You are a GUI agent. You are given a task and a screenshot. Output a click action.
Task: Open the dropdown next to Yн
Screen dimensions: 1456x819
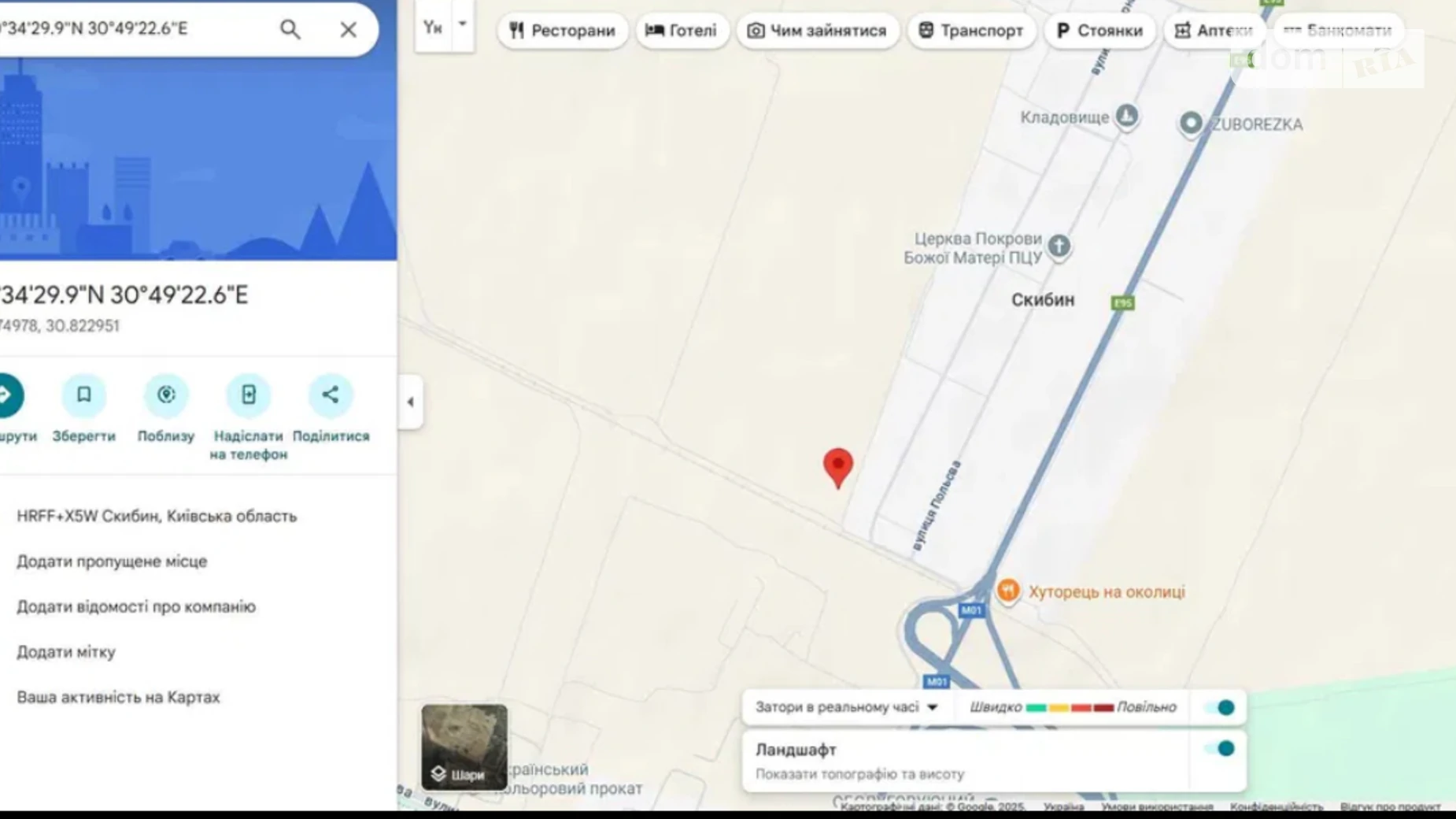[464, 24]
